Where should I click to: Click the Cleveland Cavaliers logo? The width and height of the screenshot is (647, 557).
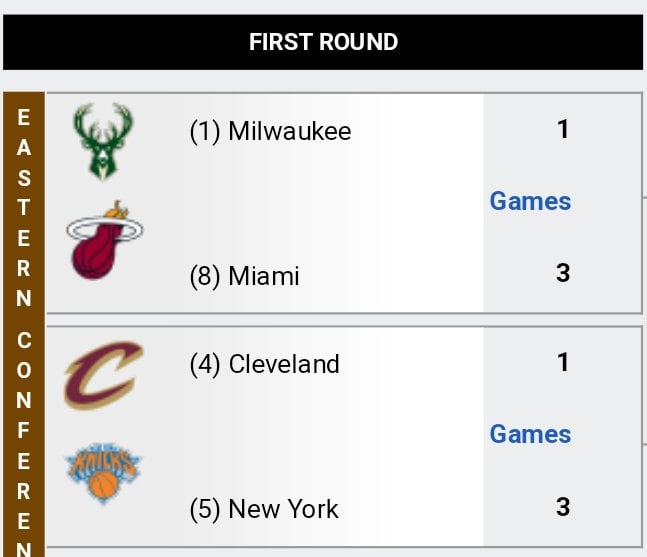[104, 374]
